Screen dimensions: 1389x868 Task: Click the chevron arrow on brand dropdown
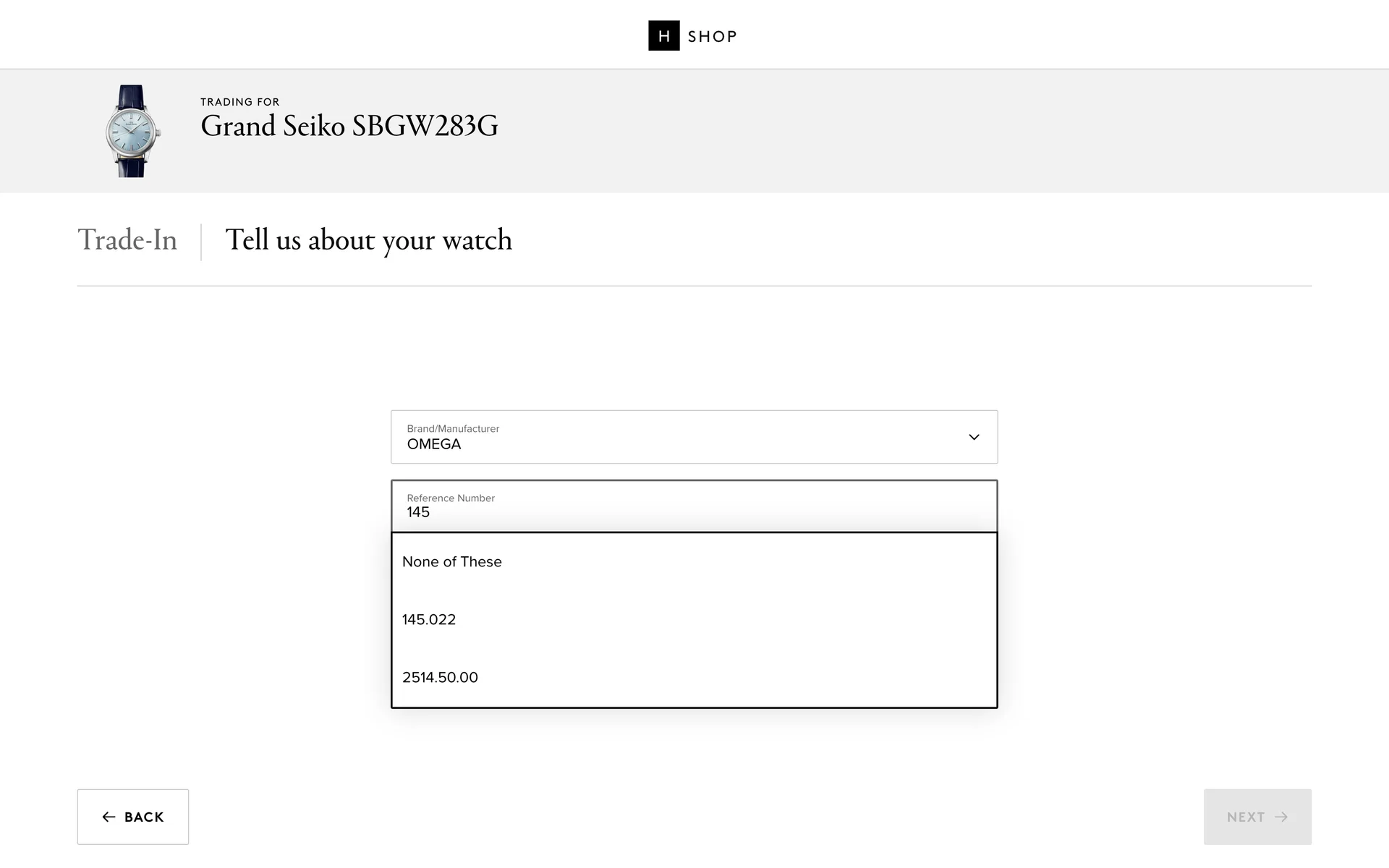974,437
